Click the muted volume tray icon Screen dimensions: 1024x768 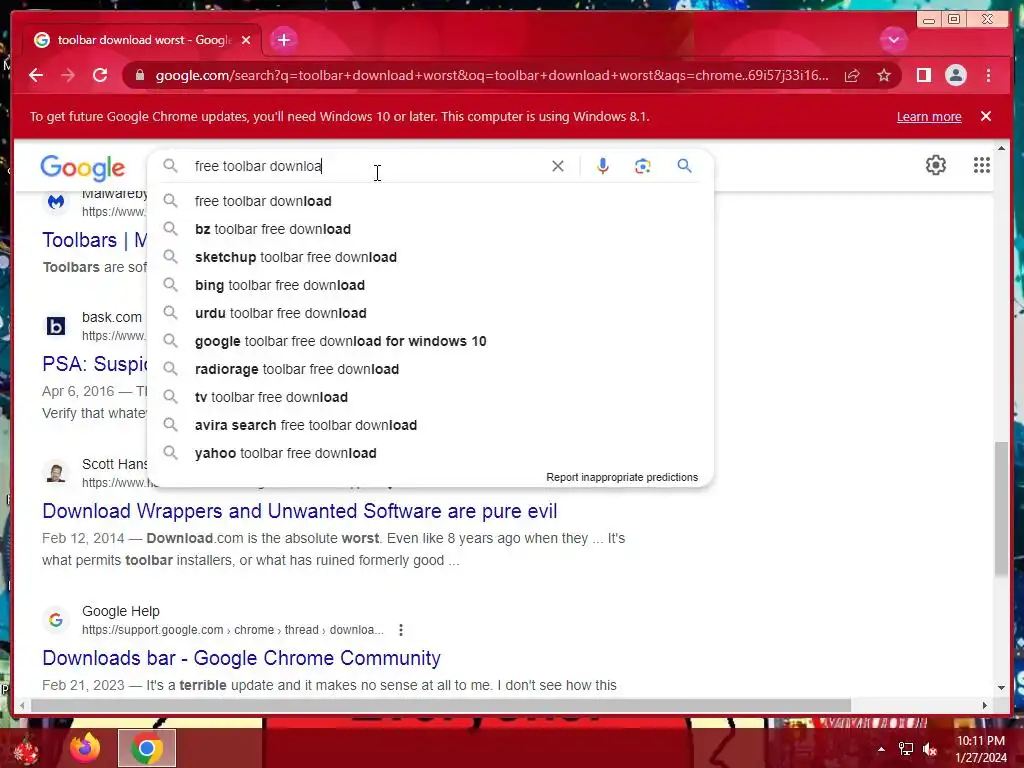(x=930, y=749)
